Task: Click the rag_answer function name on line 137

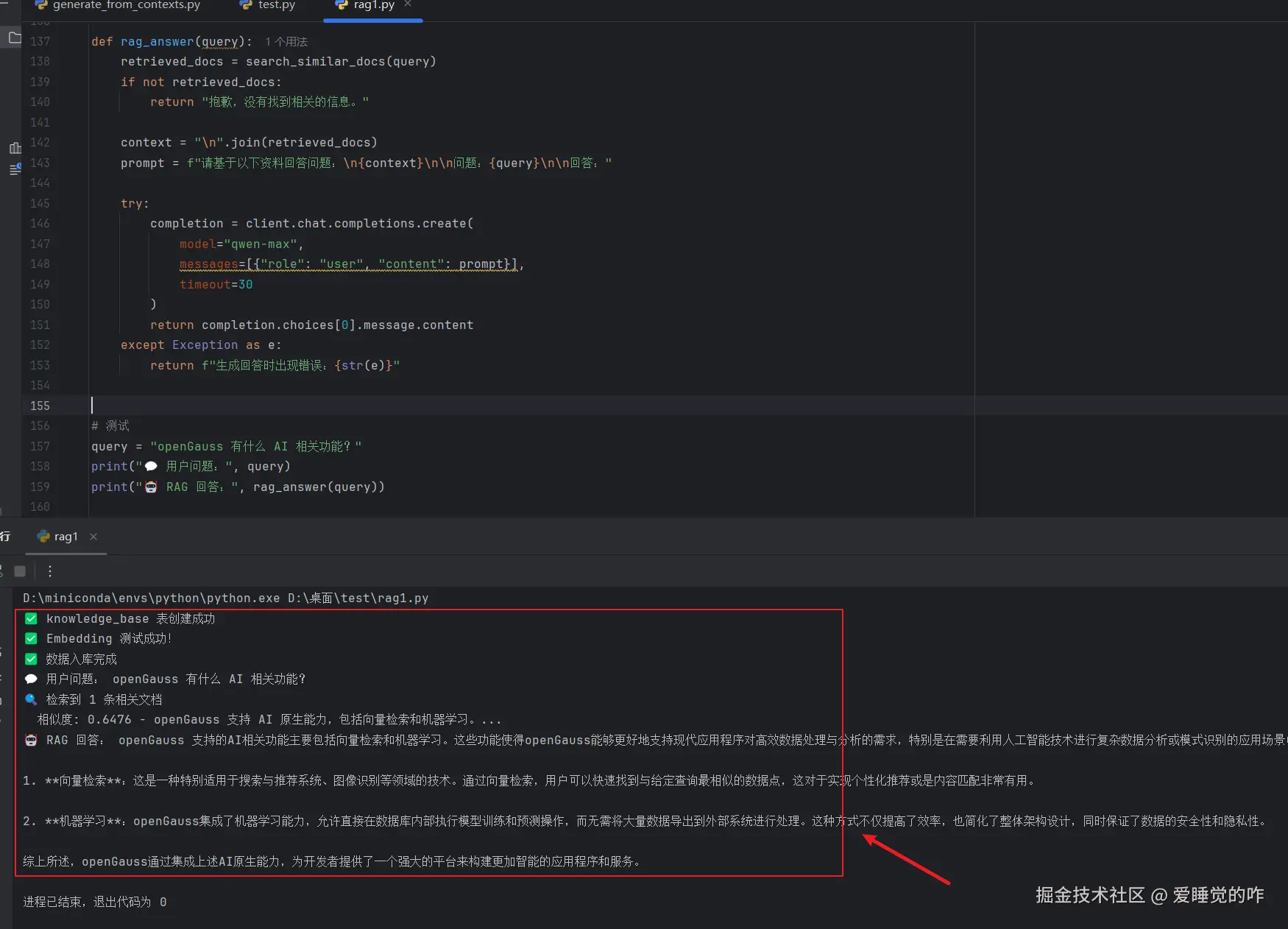Action: [x=158, y=42]
